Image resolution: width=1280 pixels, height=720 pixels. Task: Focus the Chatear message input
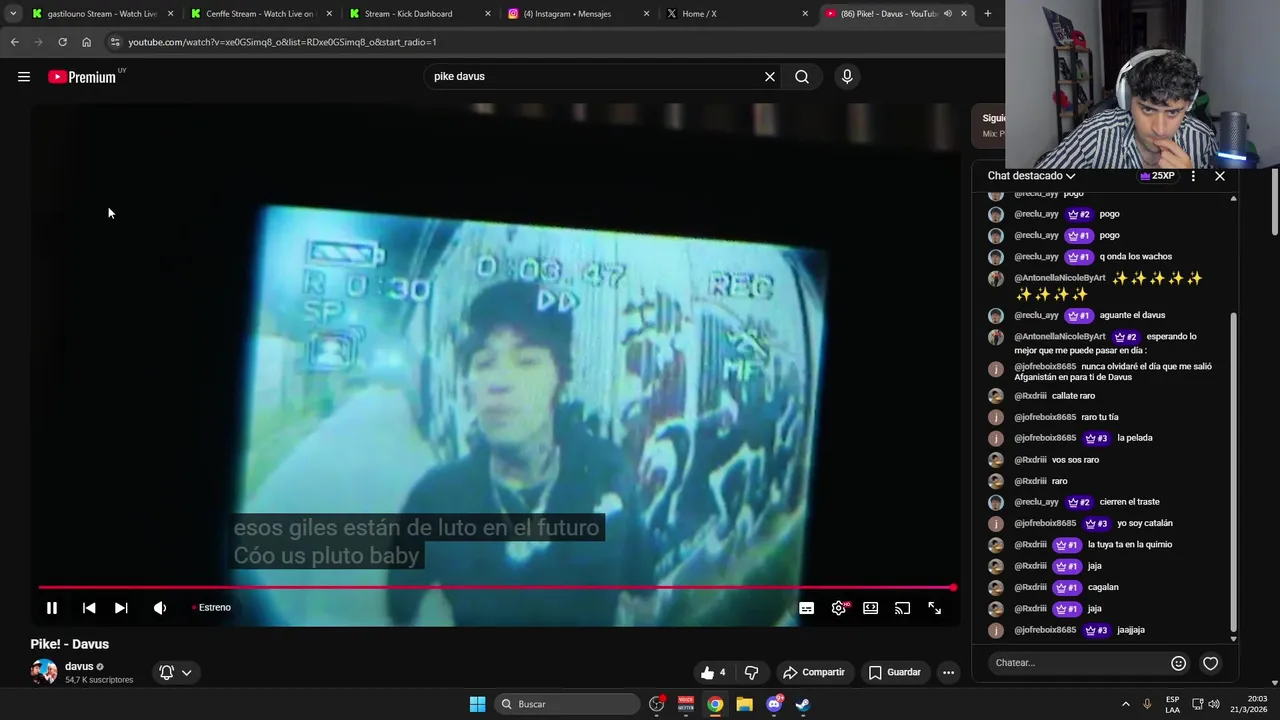[1078, 663]
